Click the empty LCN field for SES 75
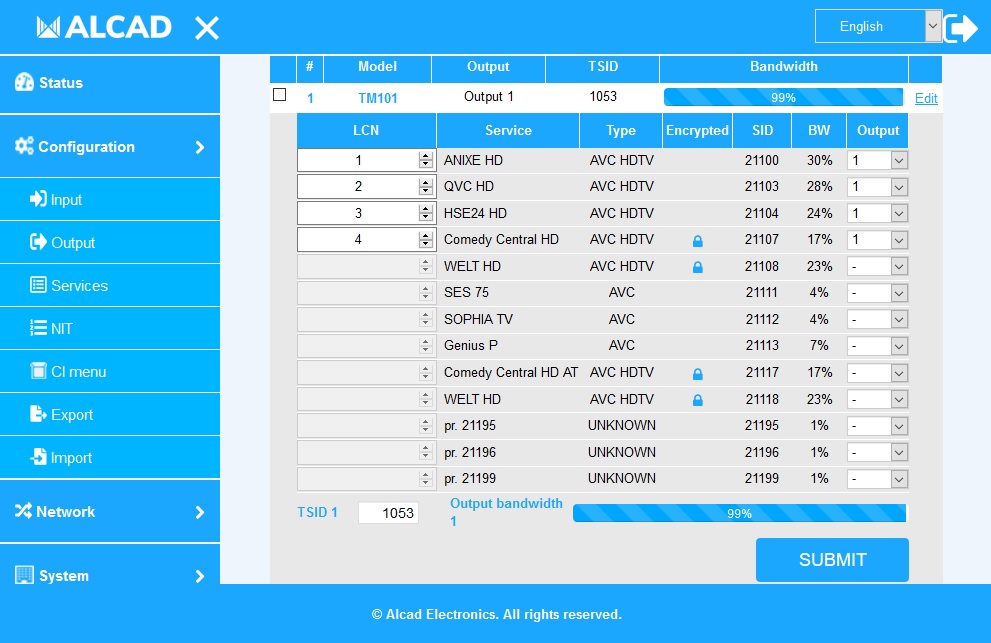 tap(366, 293)
